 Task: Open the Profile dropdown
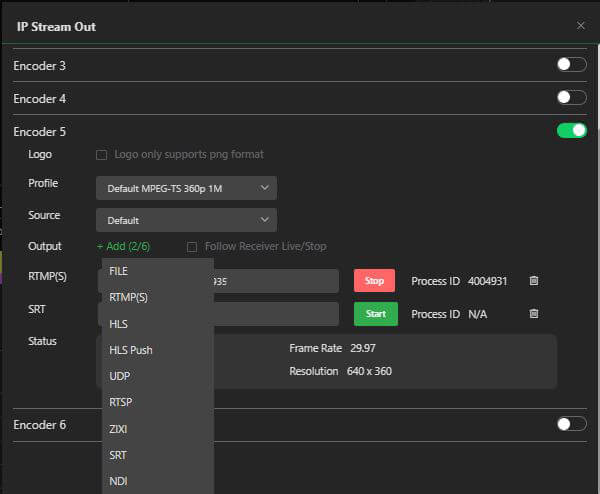pos(186,188)
